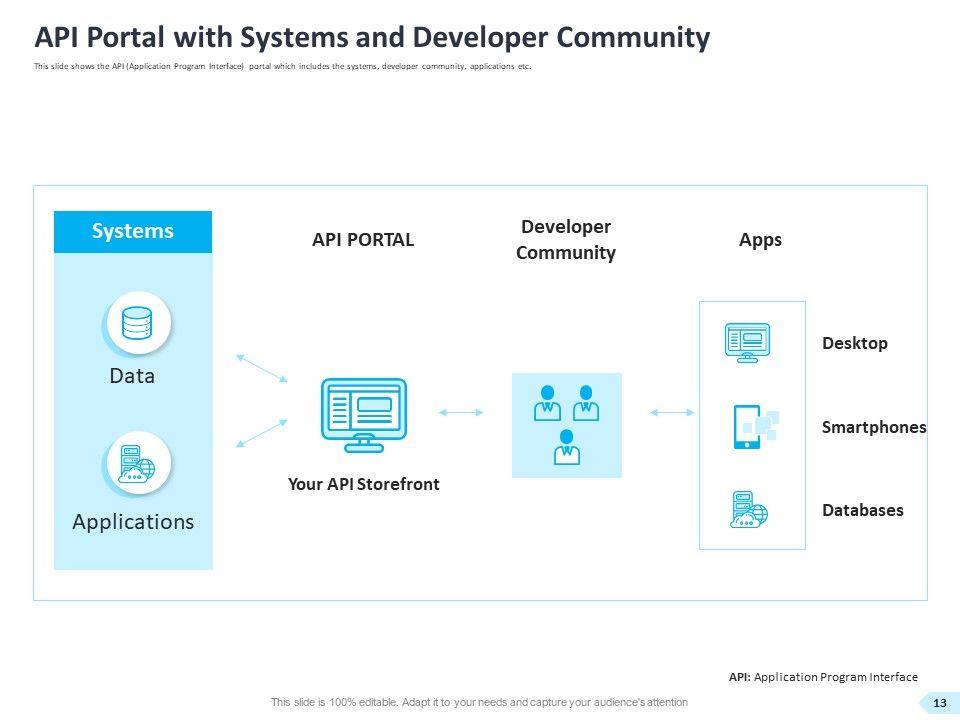Click the slide title text

click(372, 38)
